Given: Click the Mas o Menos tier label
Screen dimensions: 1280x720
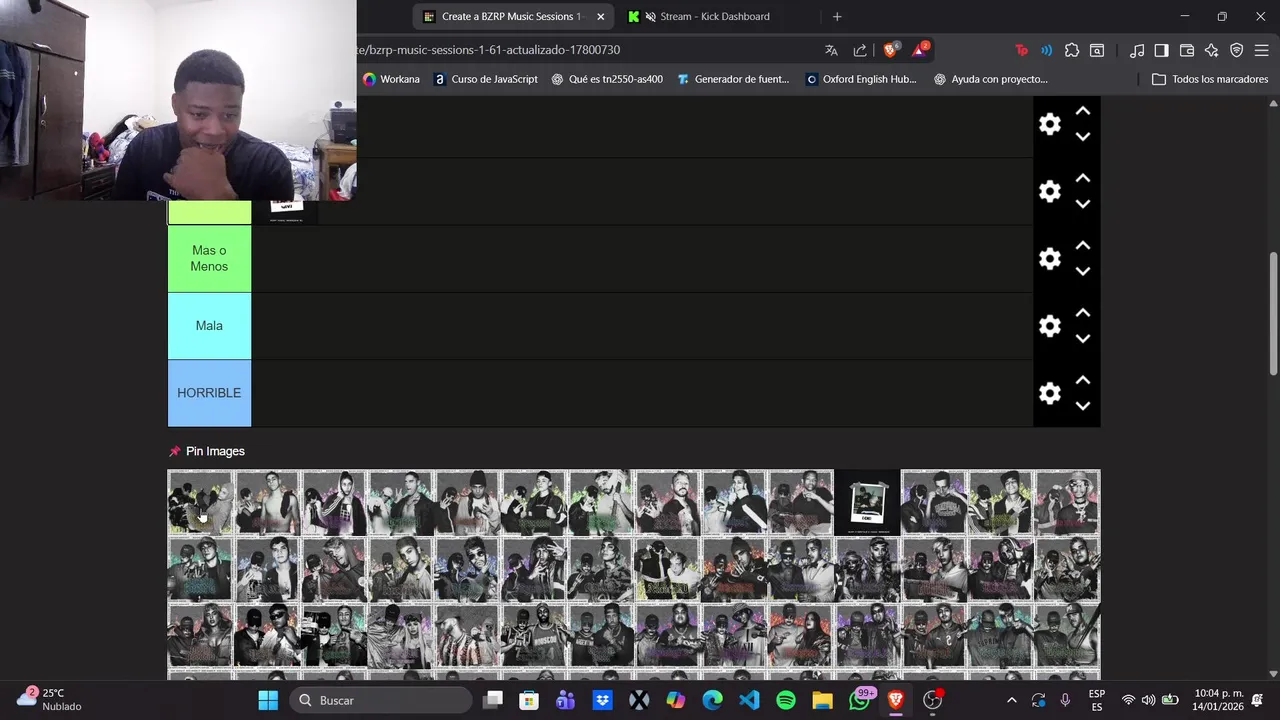Looking at the screenshot, I should pyautogui.click(x=209, y=259).
